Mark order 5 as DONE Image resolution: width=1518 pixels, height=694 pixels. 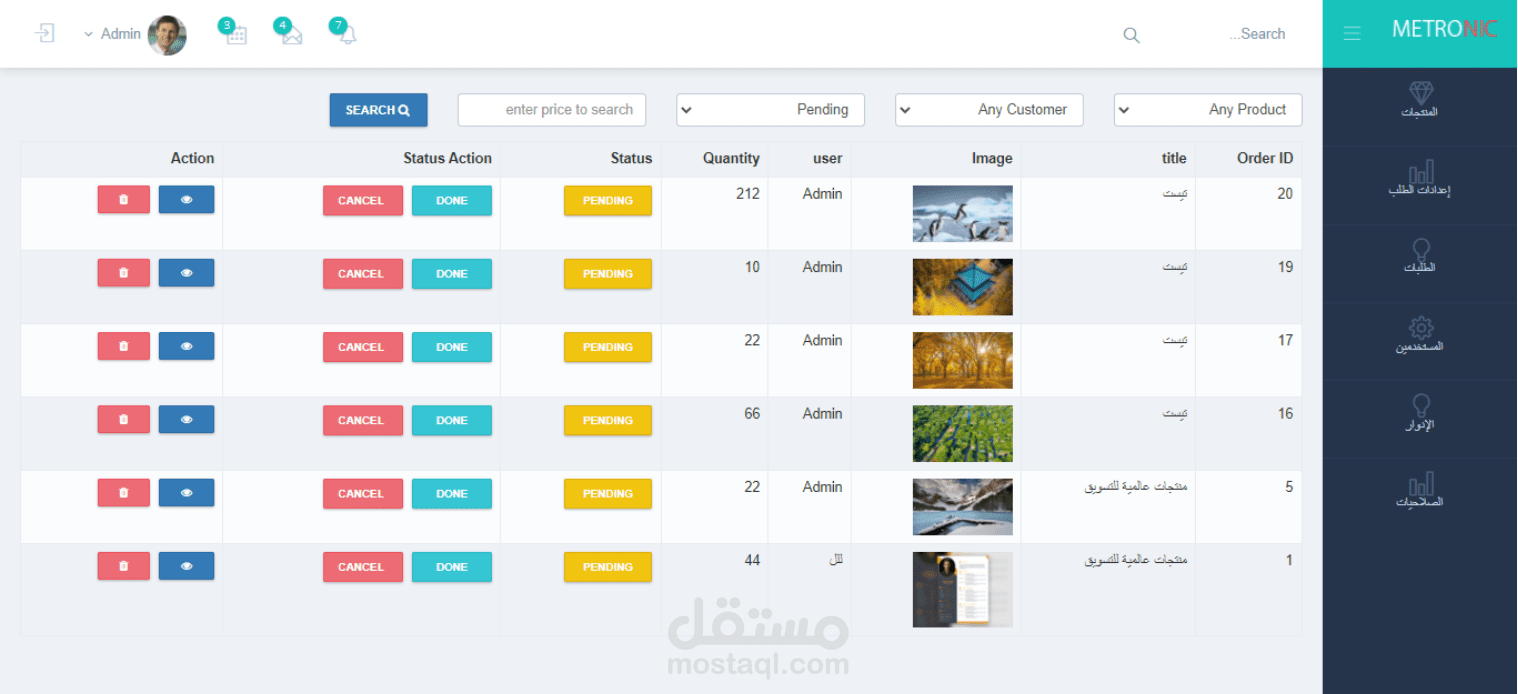[452, 494]
